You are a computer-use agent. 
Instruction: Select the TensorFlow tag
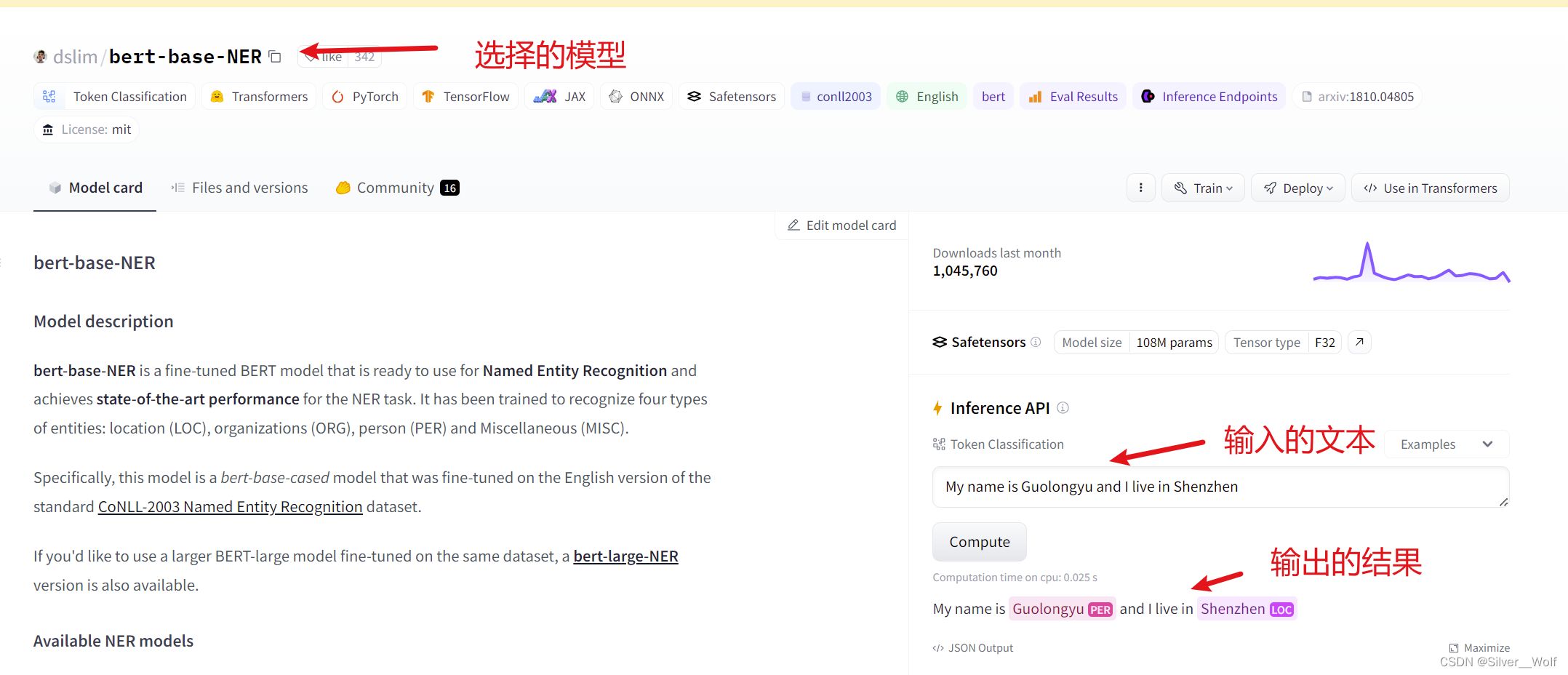[x=465, y=97]
